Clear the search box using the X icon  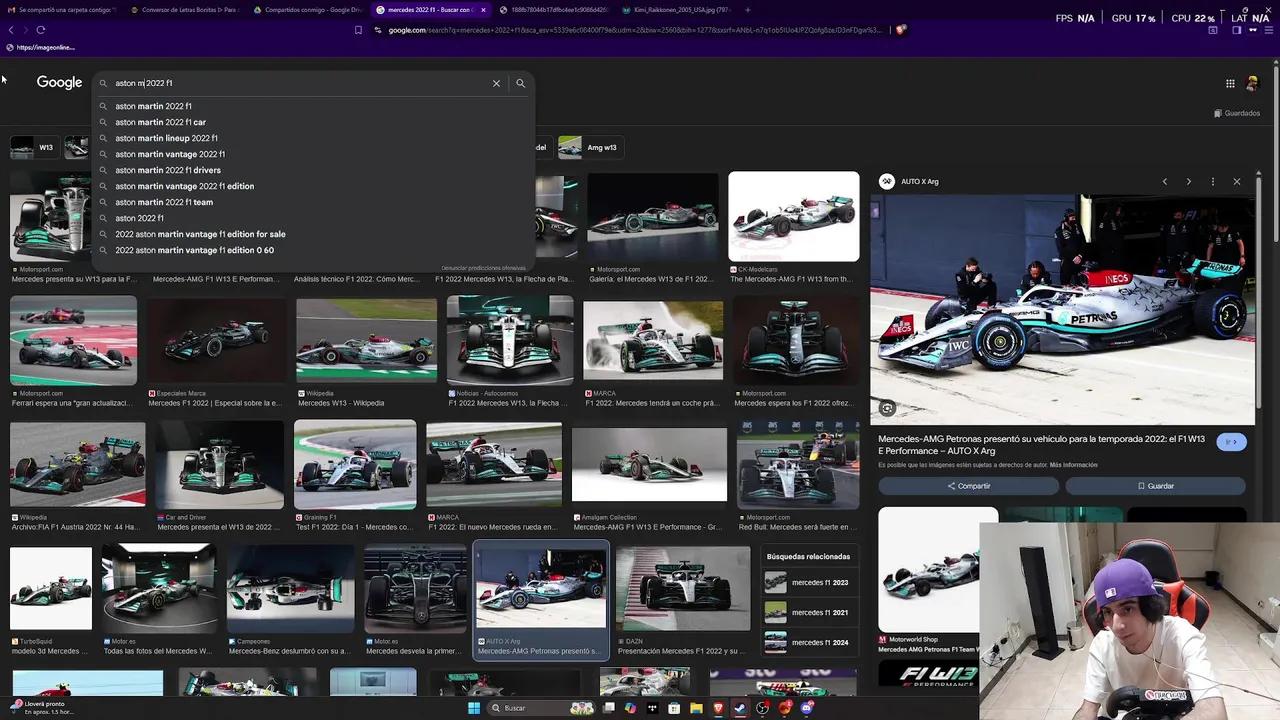[x=496, y=83]
